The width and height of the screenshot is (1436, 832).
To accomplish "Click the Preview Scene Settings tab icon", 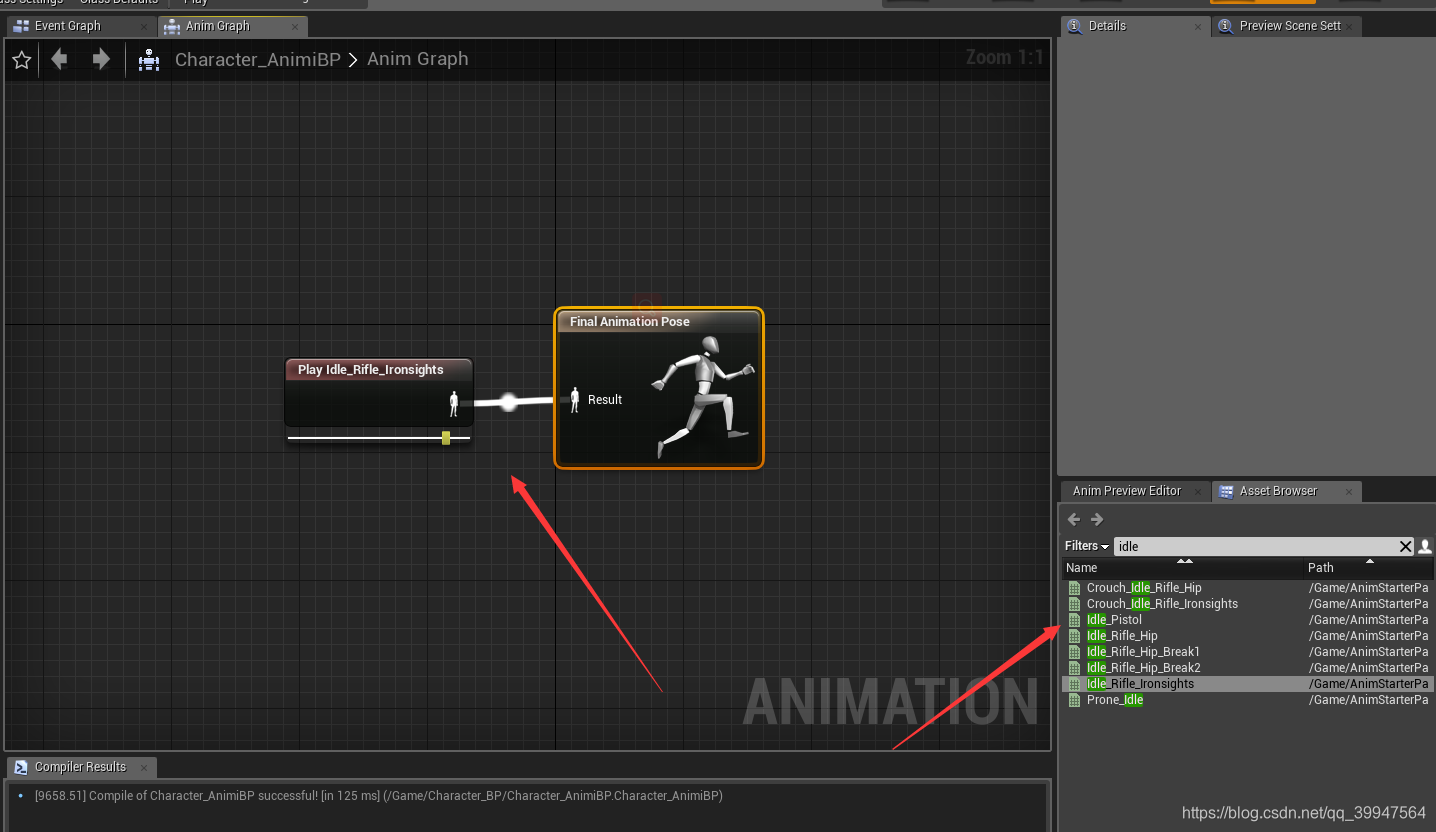I will tap(1226, 26).
